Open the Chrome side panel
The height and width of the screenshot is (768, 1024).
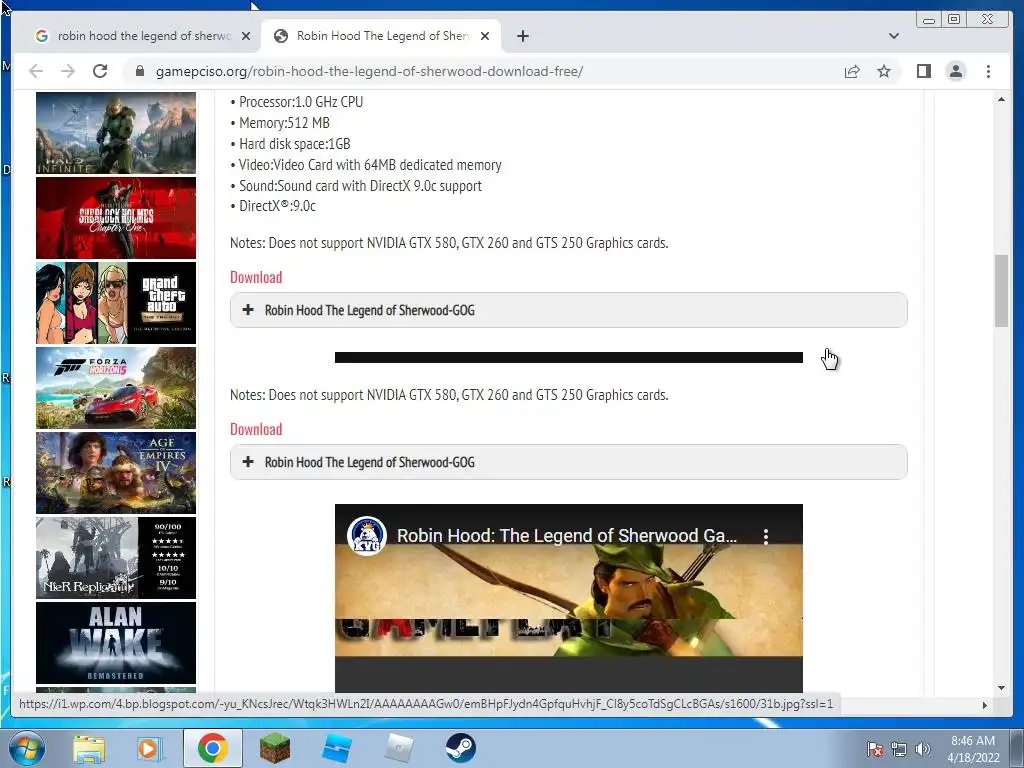click(x=923, y=71)
